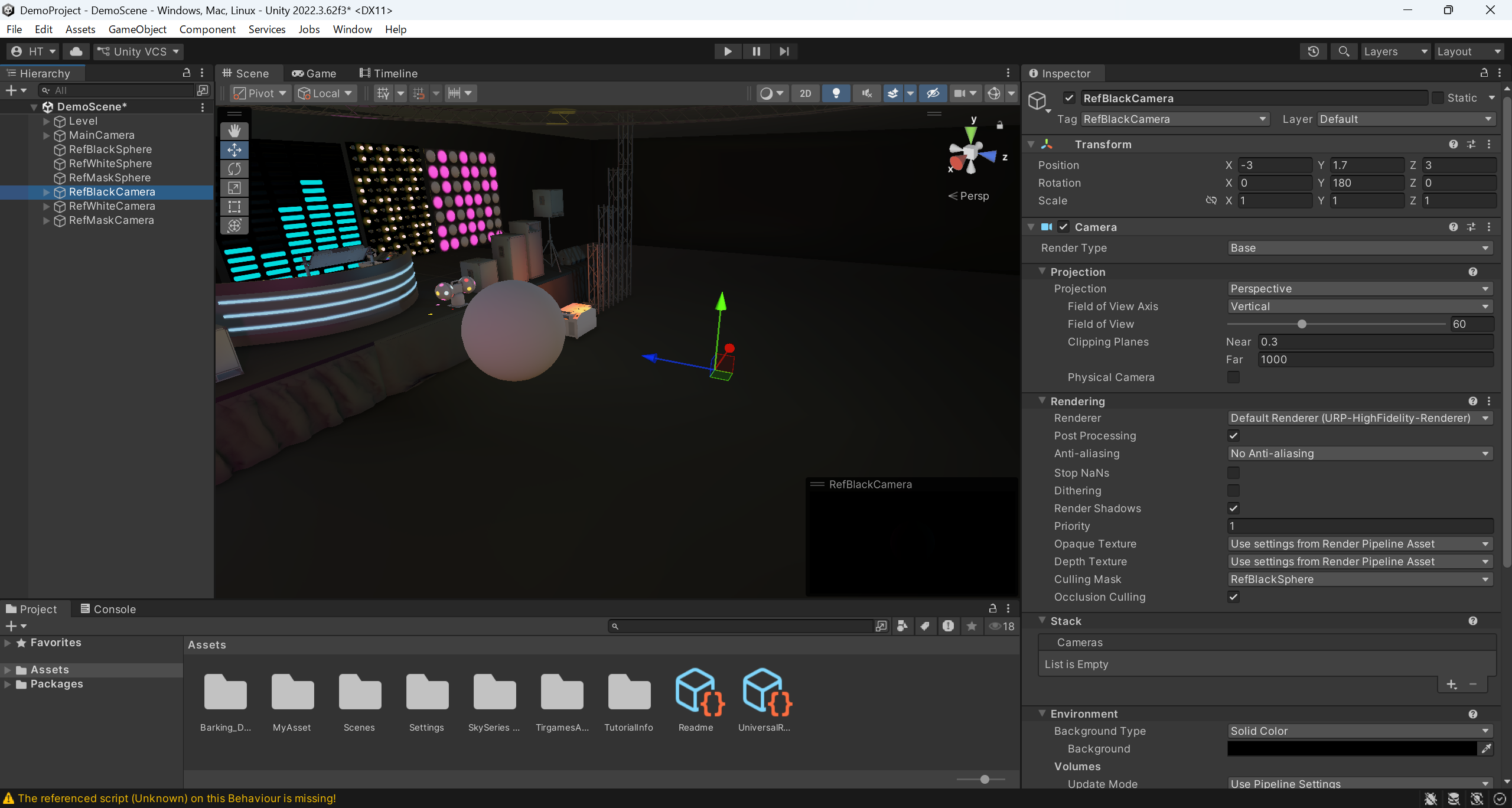The image size is (1512, 808).
Task: Open the Culling Mask dropdown
Action: (x=1360, y=579)
